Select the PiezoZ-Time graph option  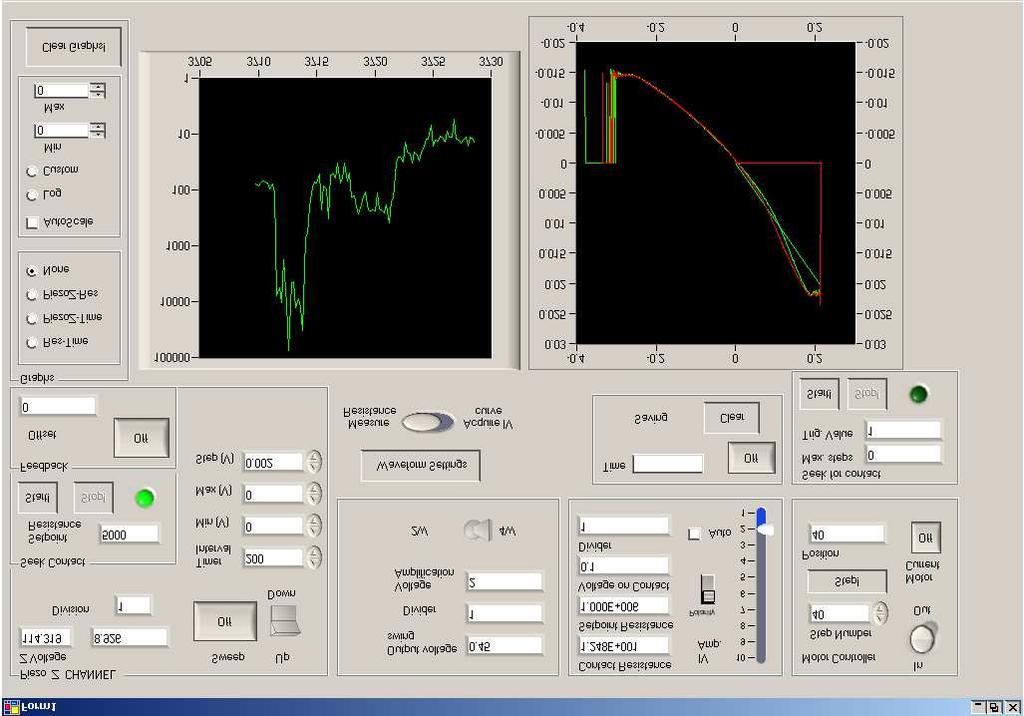[x=31, y=318]
